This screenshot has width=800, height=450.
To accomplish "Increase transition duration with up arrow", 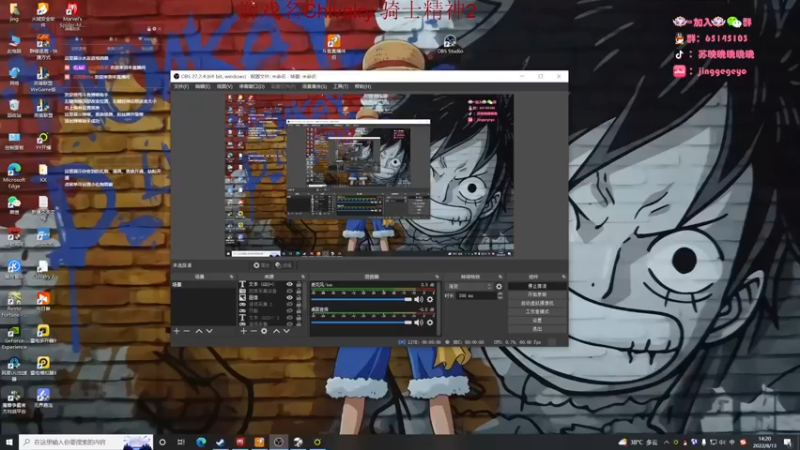I will coord(500,294).
